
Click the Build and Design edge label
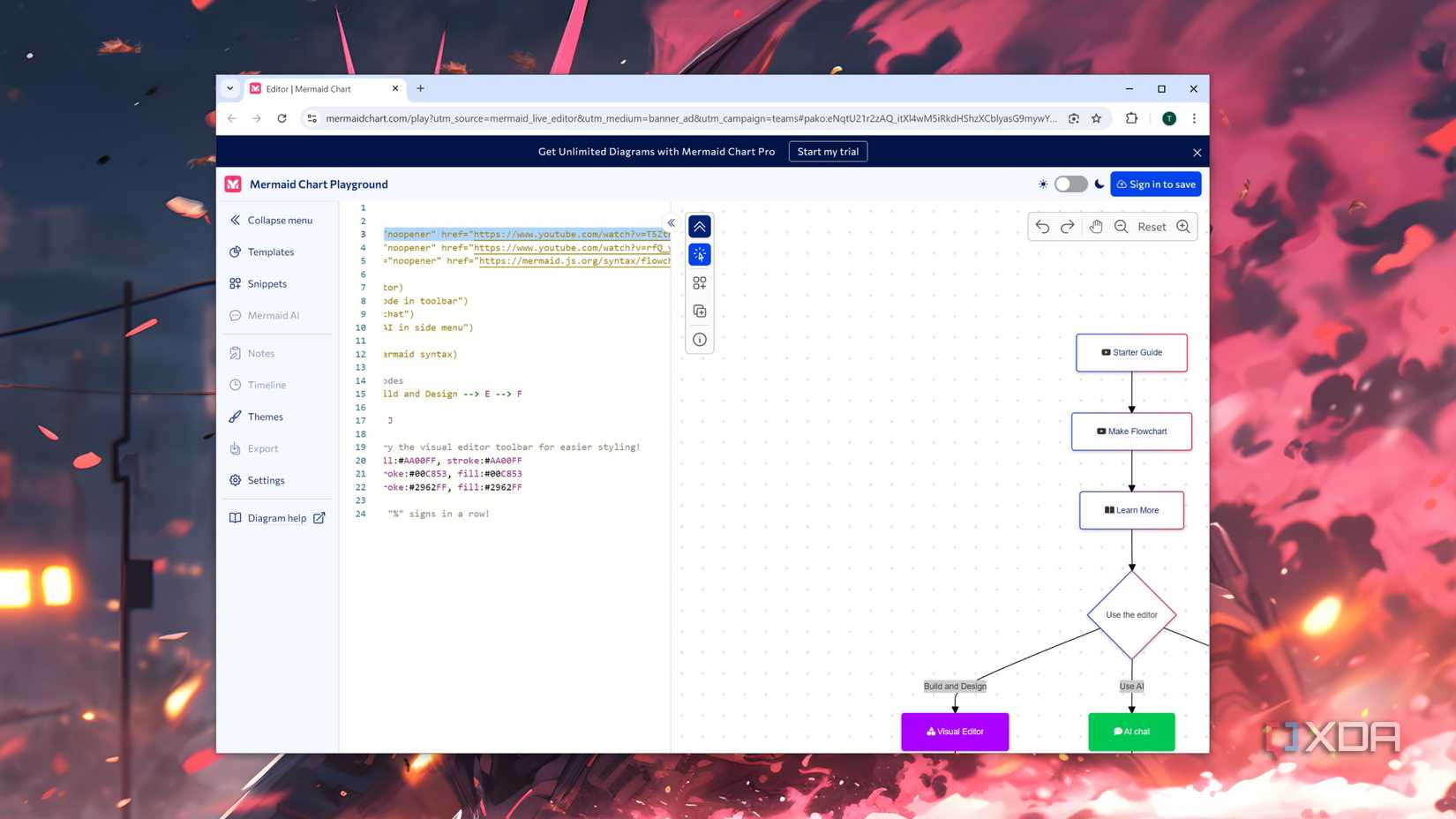pyautogui.click(x=955, y=686)
